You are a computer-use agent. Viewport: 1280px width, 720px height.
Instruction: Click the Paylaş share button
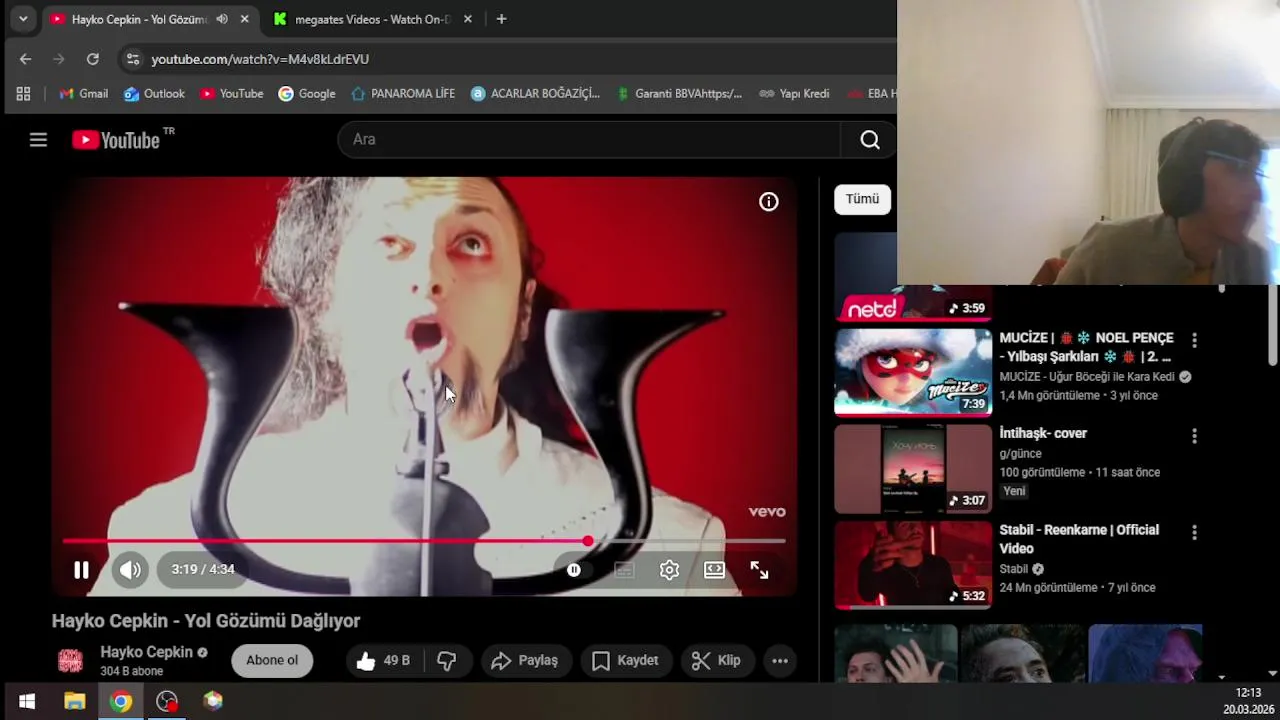point(525,660)
